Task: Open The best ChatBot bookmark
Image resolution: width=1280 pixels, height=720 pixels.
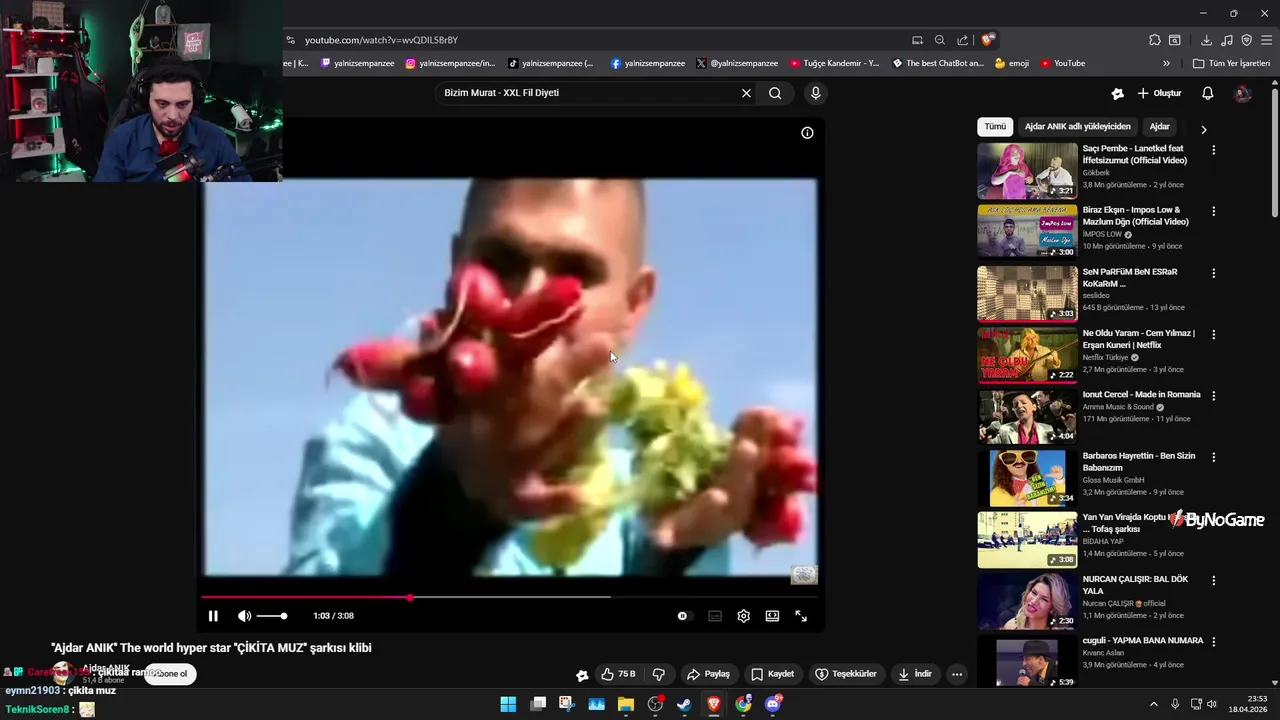Action: coord(938,63)
